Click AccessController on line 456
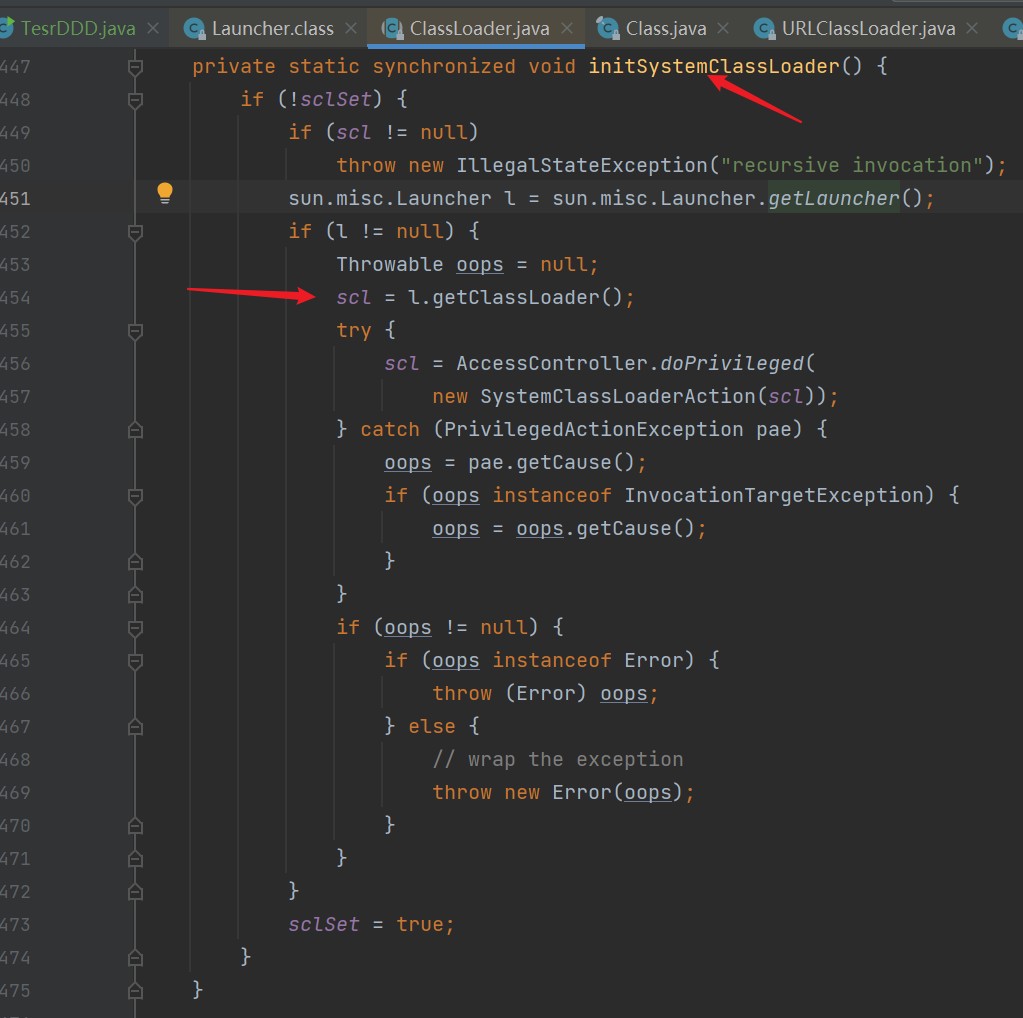The image size is (1023, 1018). (552, 363)
